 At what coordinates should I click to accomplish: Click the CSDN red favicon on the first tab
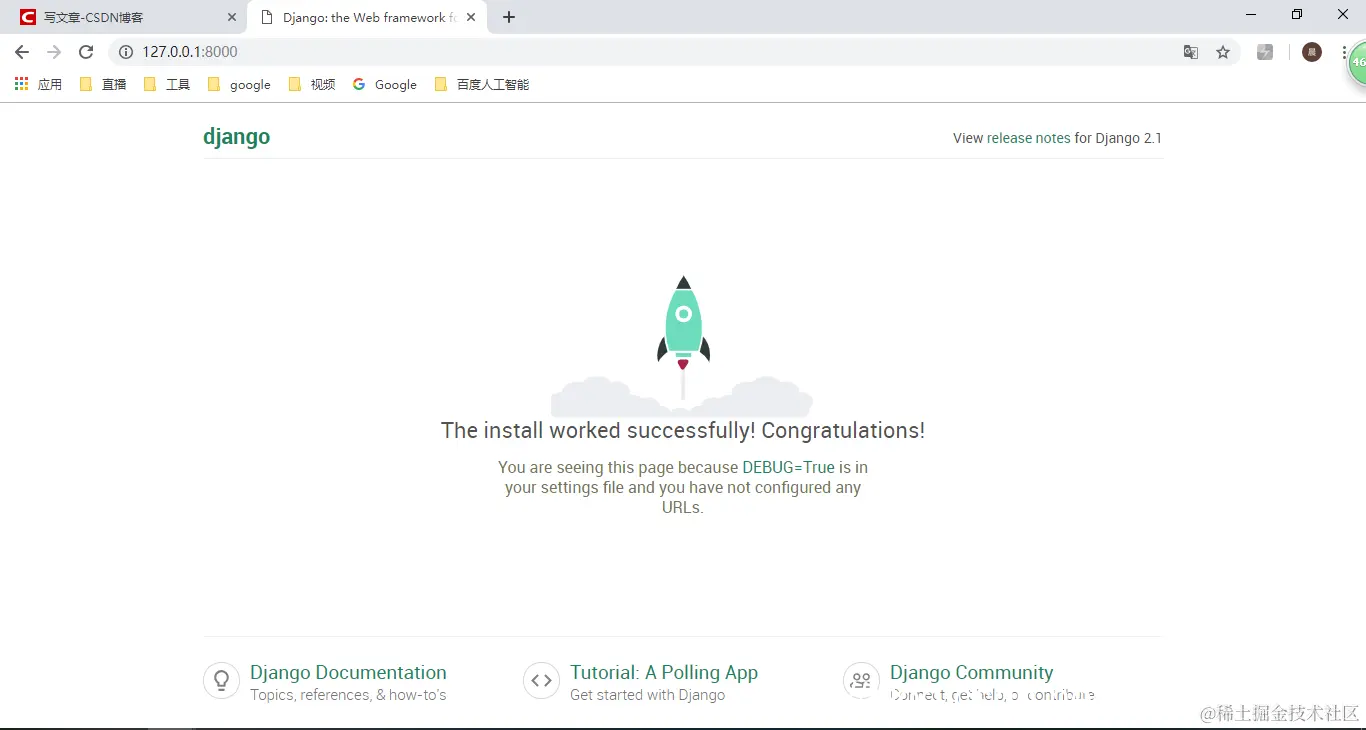tap(28, 17)
